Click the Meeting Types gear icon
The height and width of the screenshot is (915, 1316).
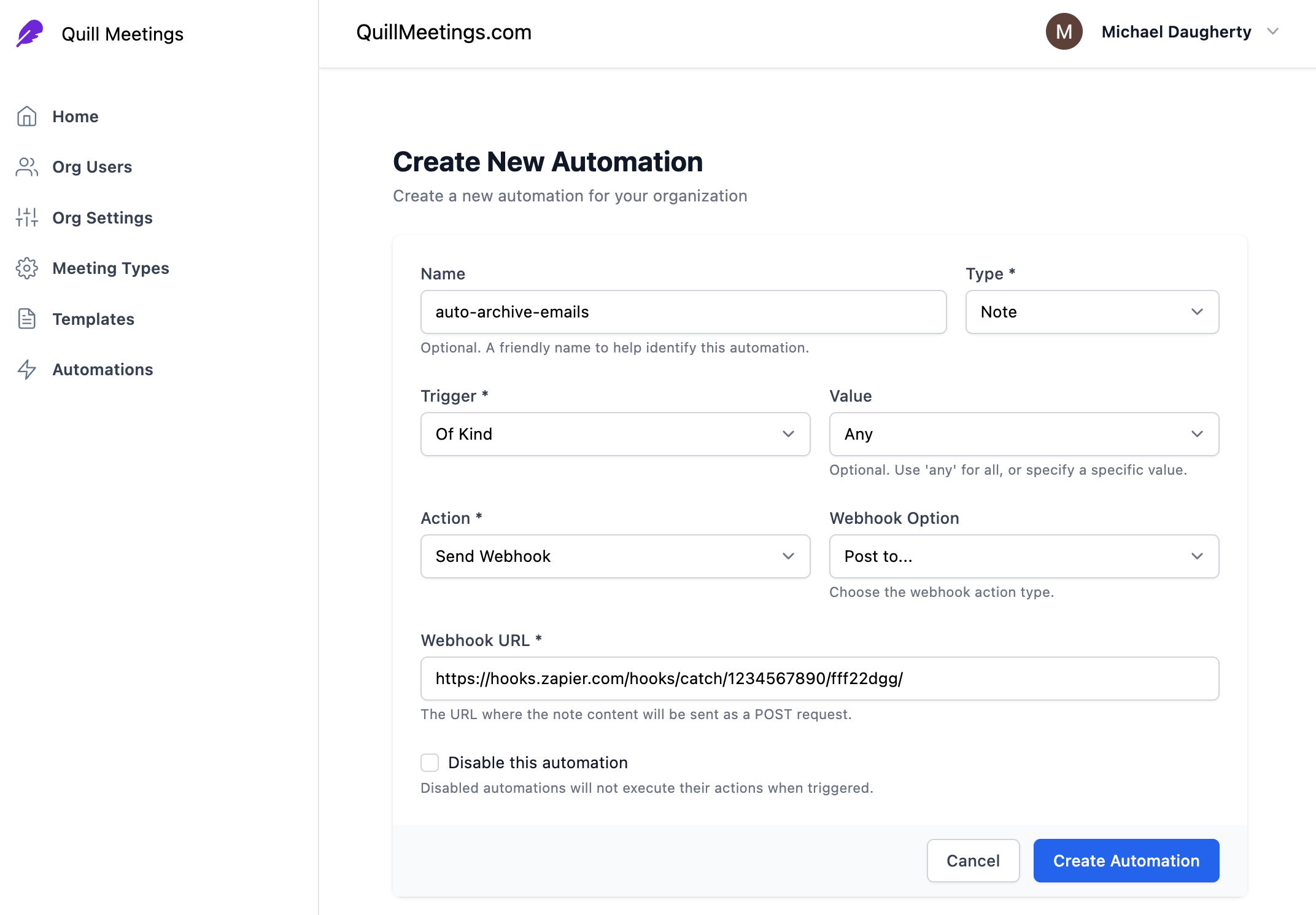click(26, 268)
